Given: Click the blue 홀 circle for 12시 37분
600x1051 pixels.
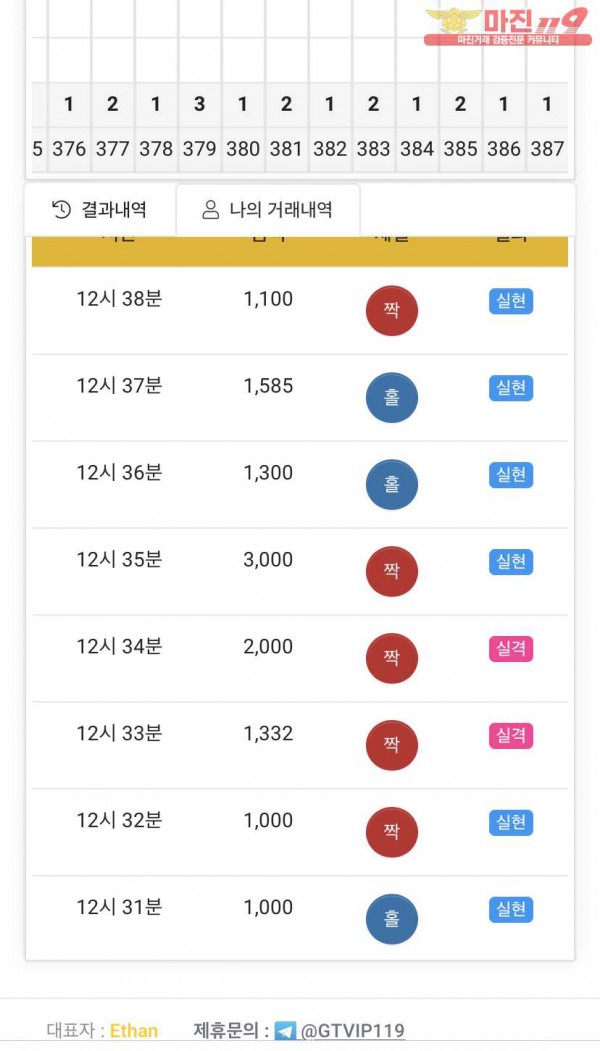Looking at the screenshot, I should pyautogui.click(x=392, y=397).
